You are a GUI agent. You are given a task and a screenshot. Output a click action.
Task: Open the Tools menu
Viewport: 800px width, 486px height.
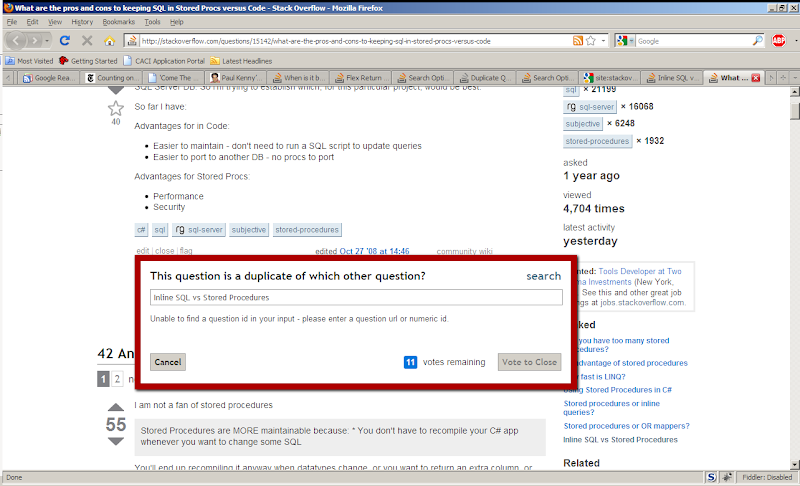[x=152, y=22]
